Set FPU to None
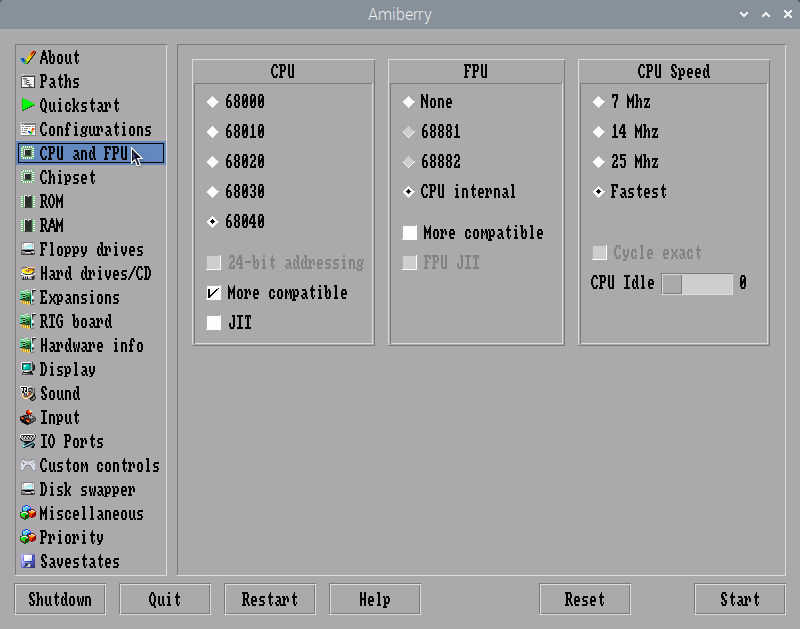The height and width of the screenshot is (629, 800). [x=428, y=102]
